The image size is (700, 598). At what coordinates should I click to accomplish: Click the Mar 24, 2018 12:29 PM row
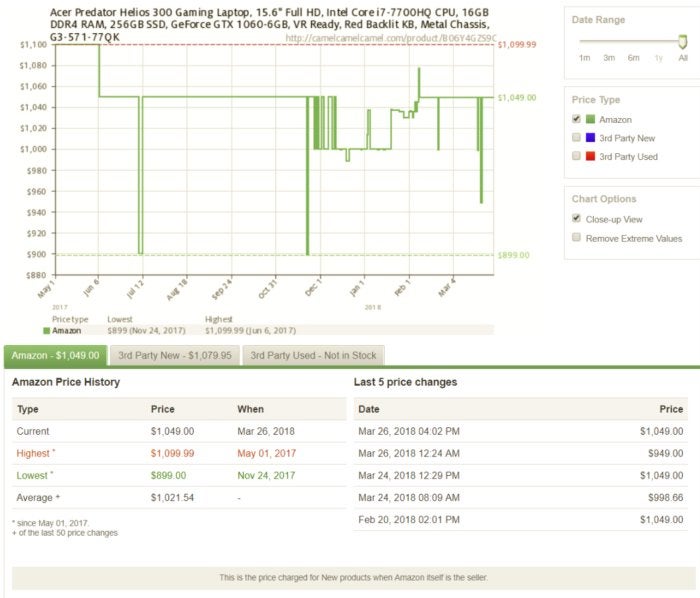pyautogui.click(x=521, y=476)
